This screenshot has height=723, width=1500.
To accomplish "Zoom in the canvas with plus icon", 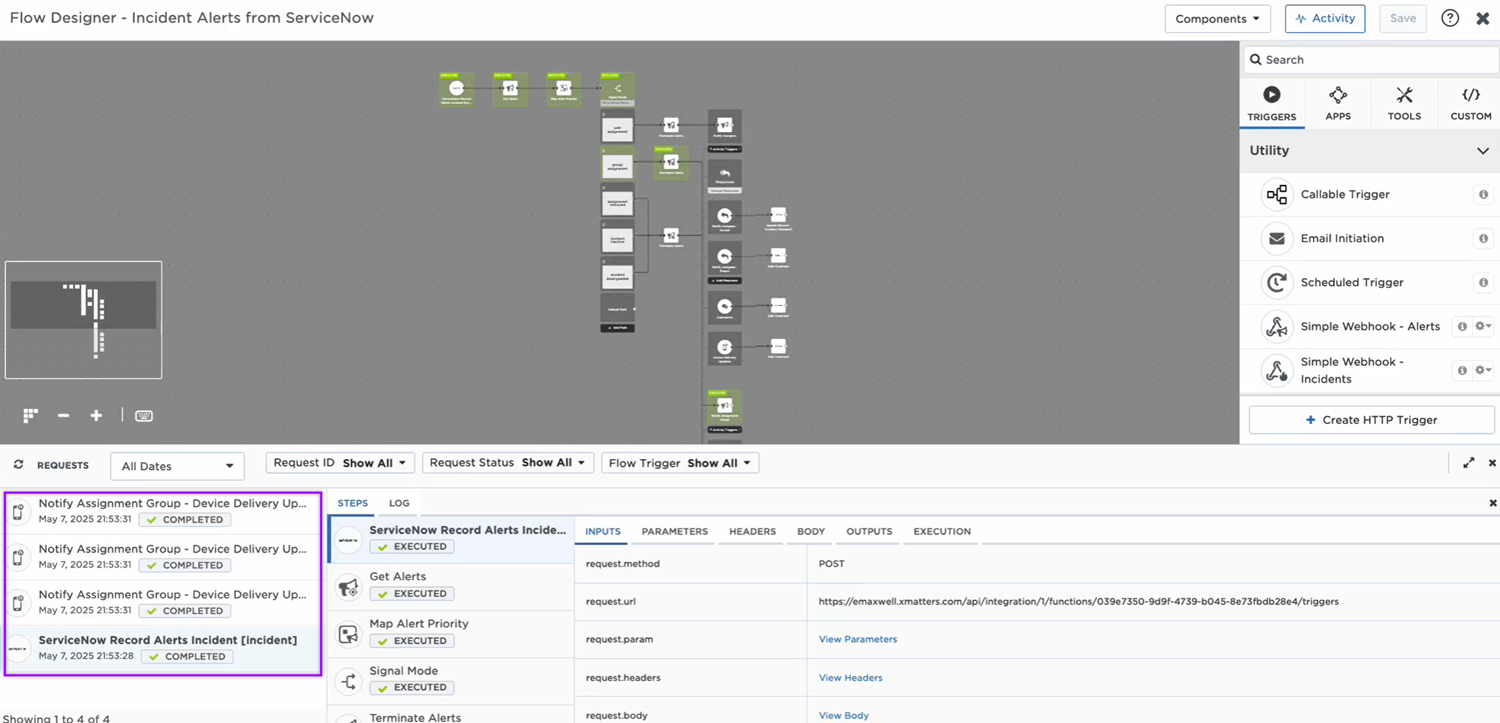I will click(96, 415).
